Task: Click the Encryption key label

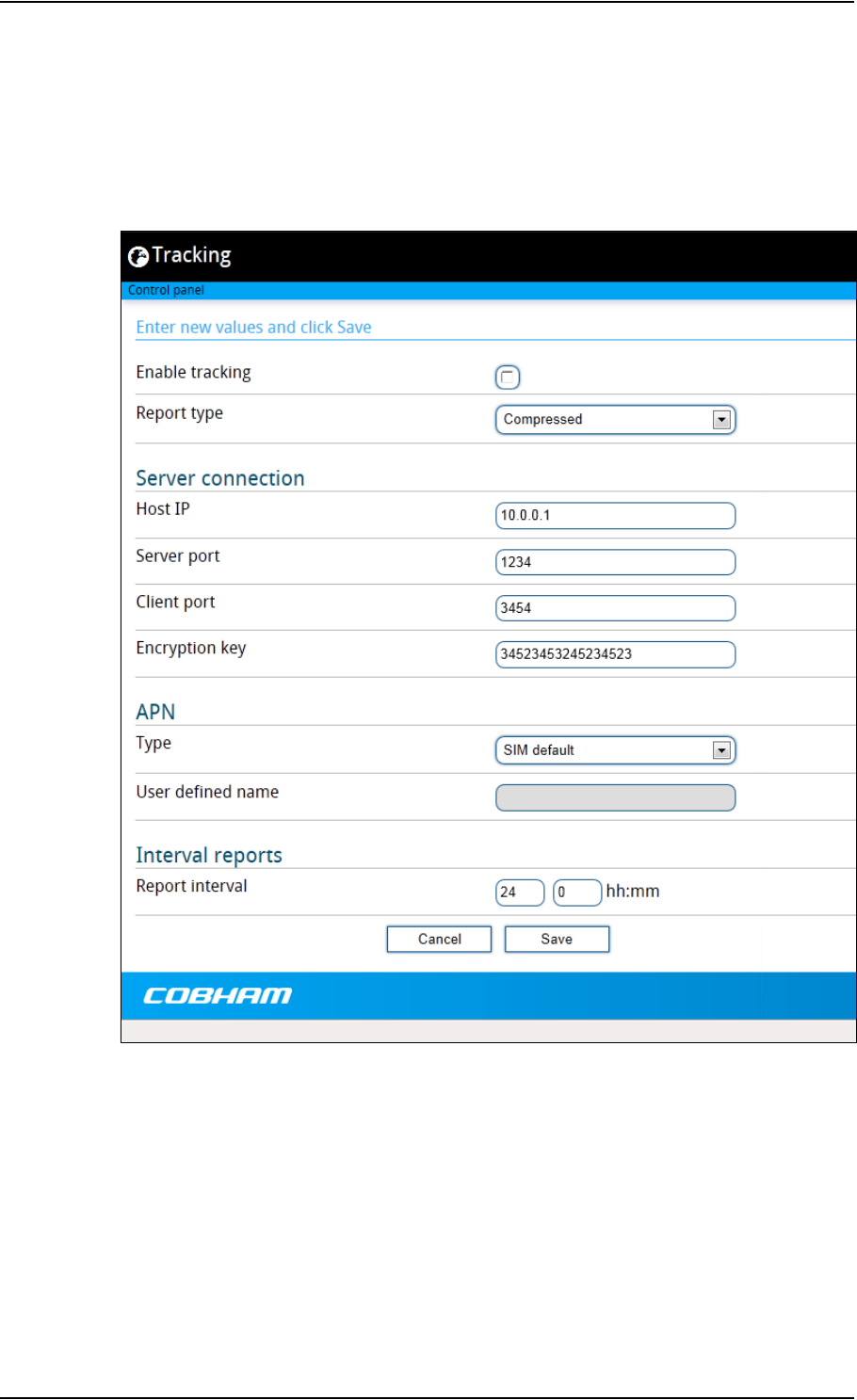Action: [x=190, y=649]
